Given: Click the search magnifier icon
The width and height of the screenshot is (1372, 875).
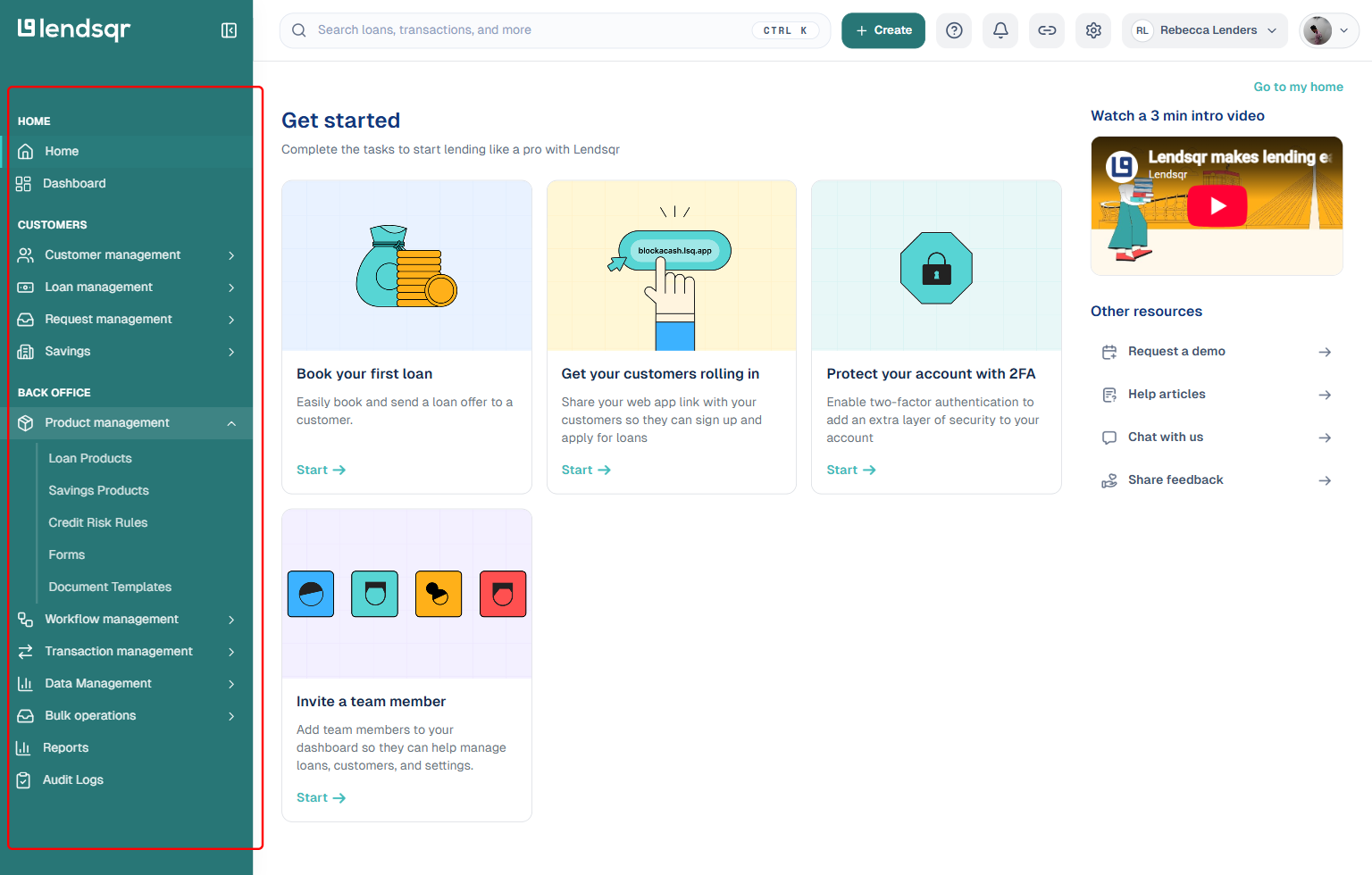Looking at the screenshot, I should (x=299, y=30).
